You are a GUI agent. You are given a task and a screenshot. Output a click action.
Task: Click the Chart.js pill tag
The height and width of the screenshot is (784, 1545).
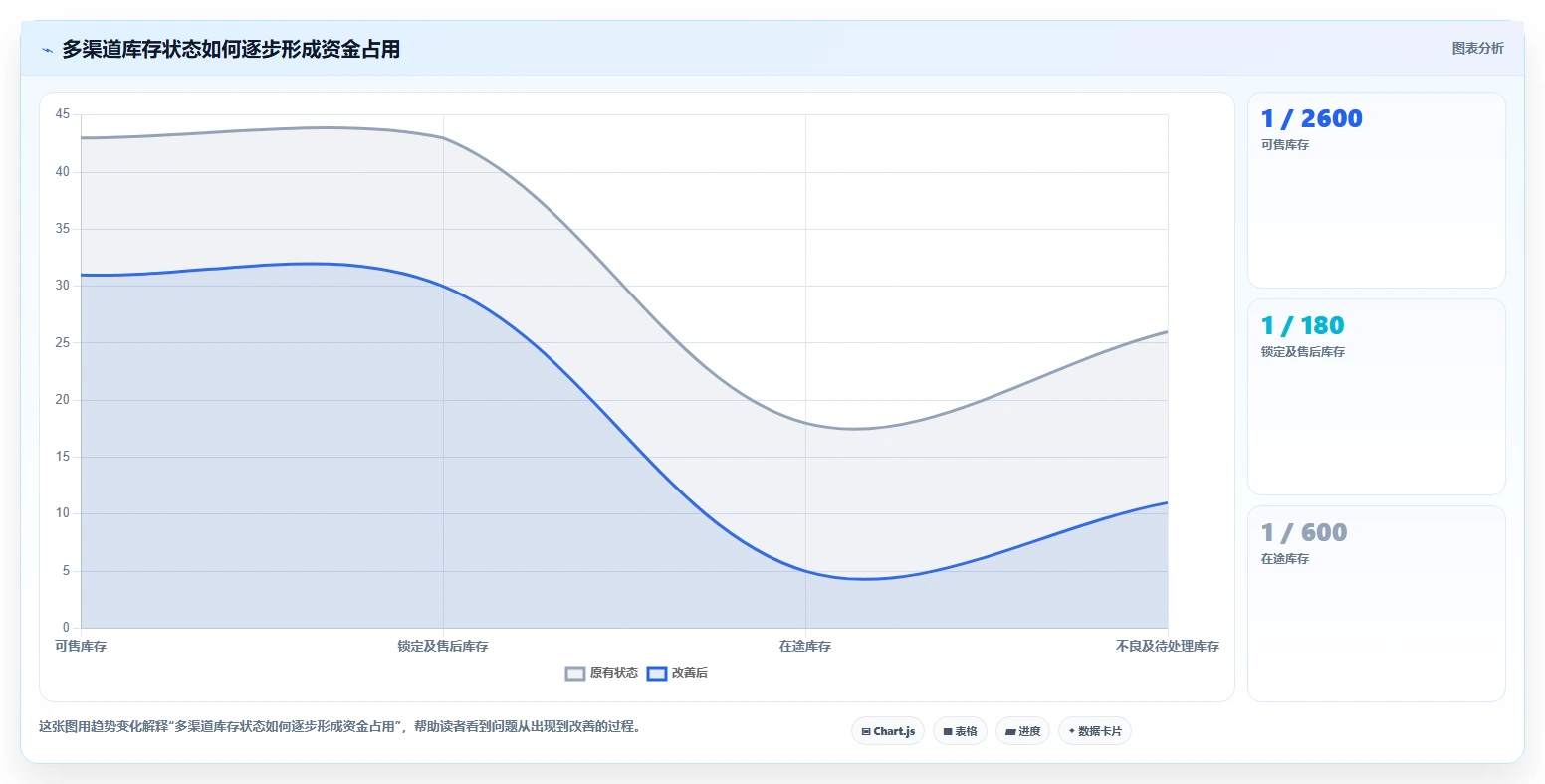(x=888, y=731)
